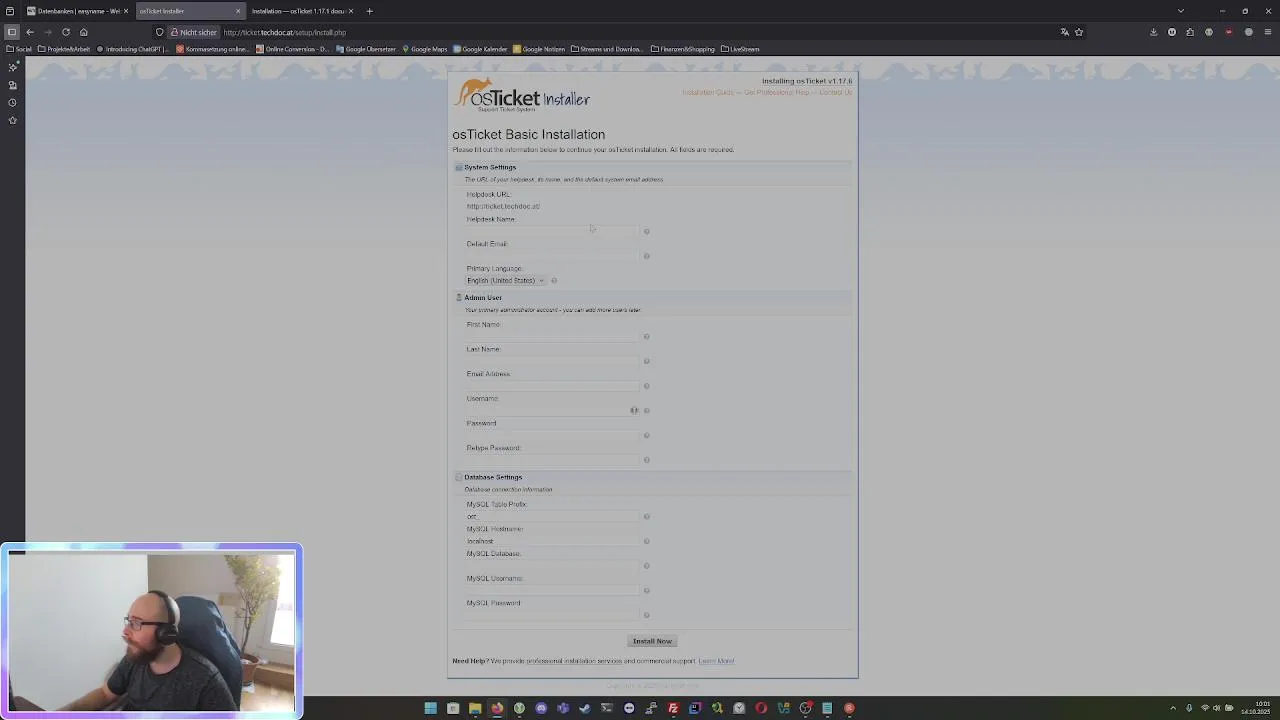Open the Firefox hamburger menu
Viewport: 1280px width, 720px height.
1267,32
